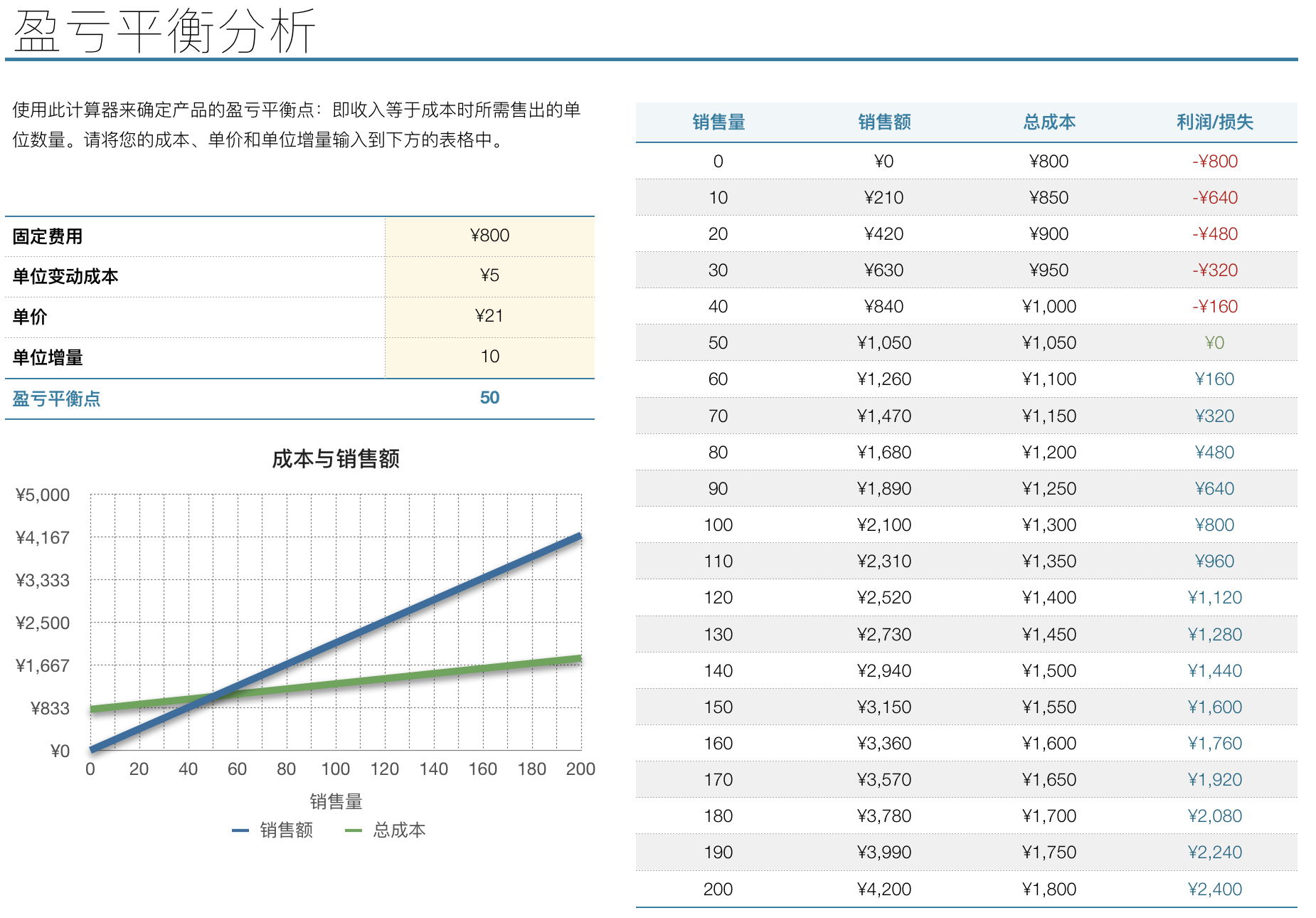Click the 总成本 entry in the chart legend
Screen dimensions: 1316x918
[x=386, y=830]
